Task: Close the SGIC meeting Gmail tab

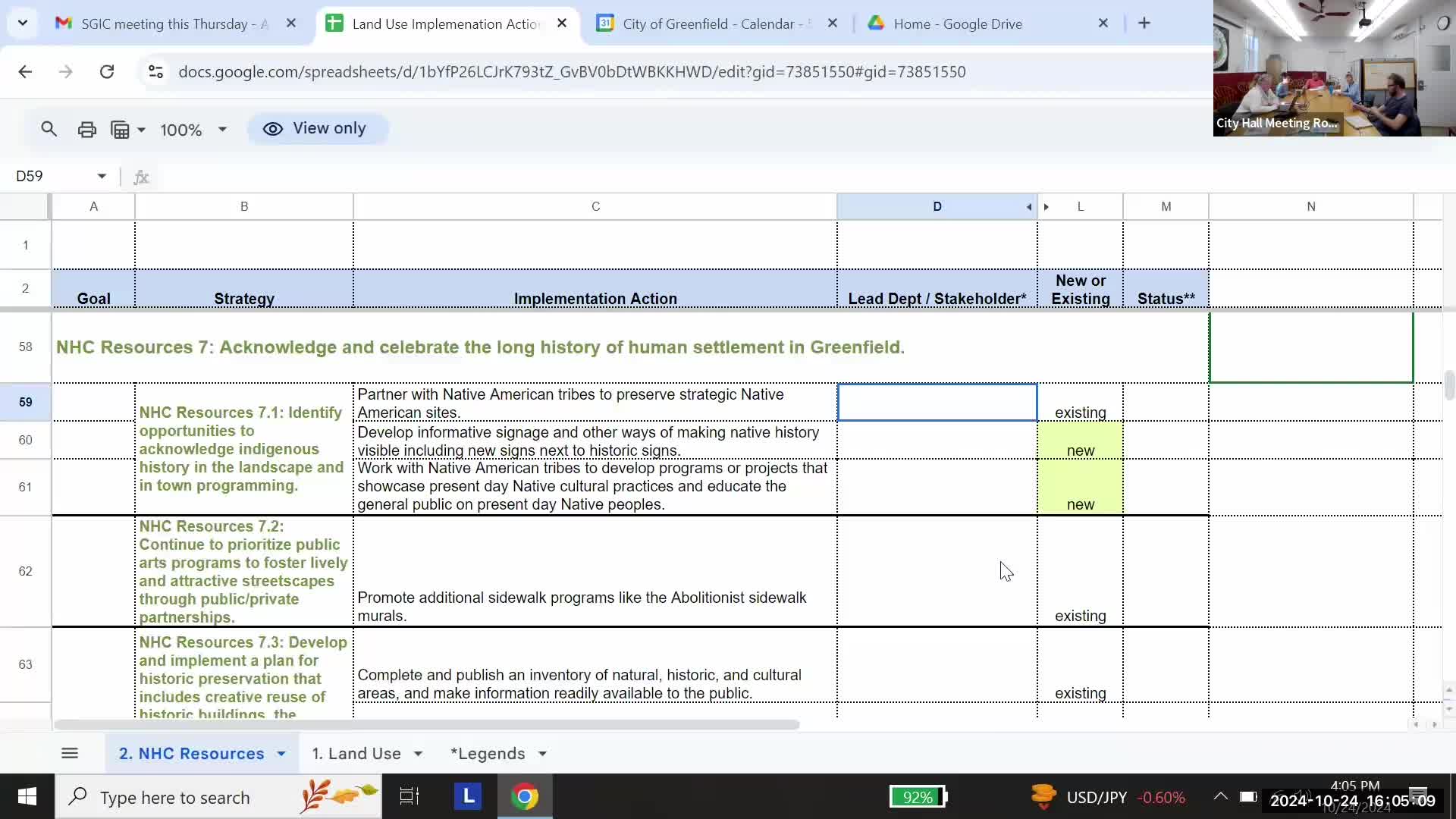Action: 291,24
